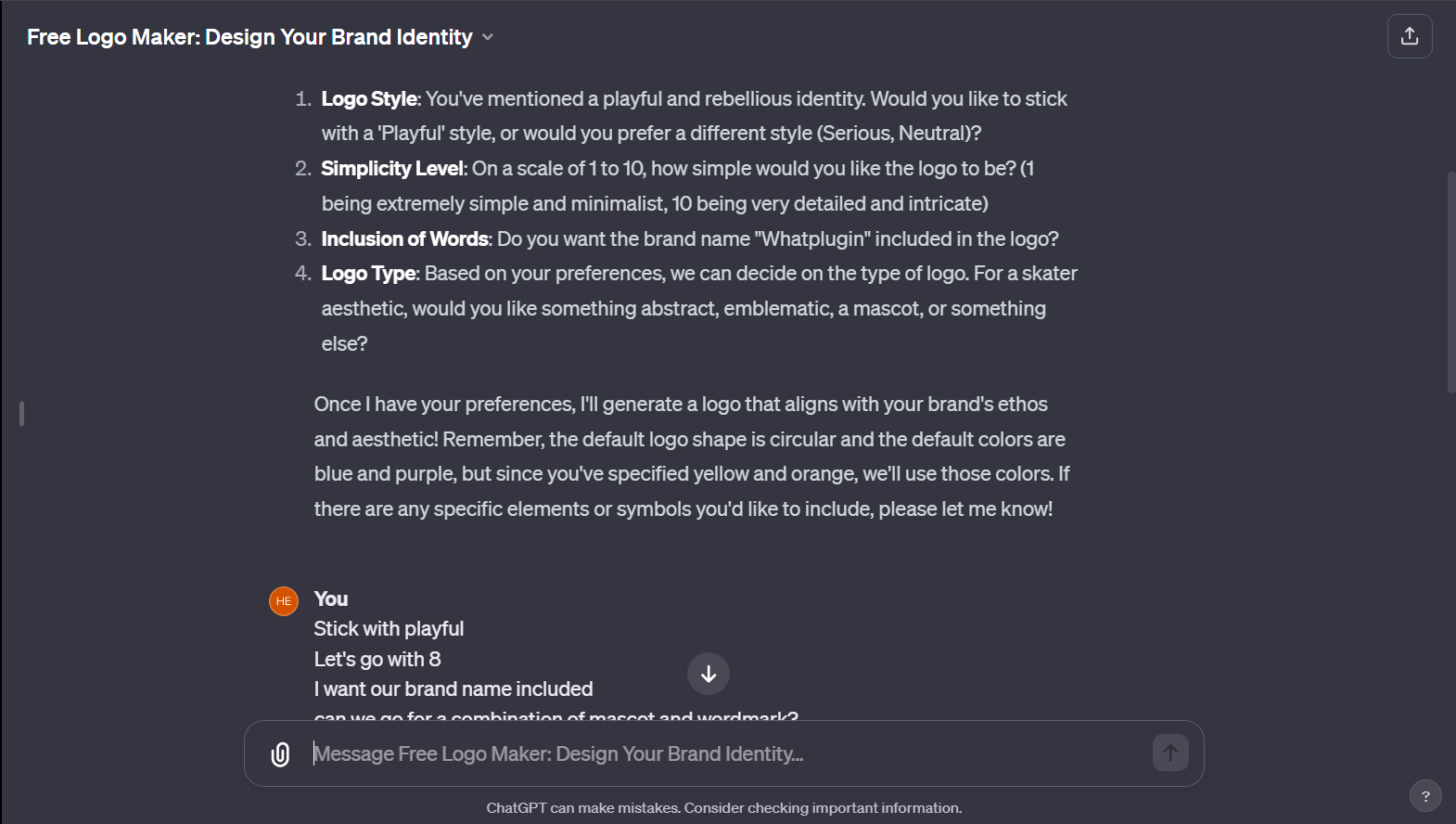Expand the left sidebar handle
The image size is (1456, 824).
(x=21, y=414)
